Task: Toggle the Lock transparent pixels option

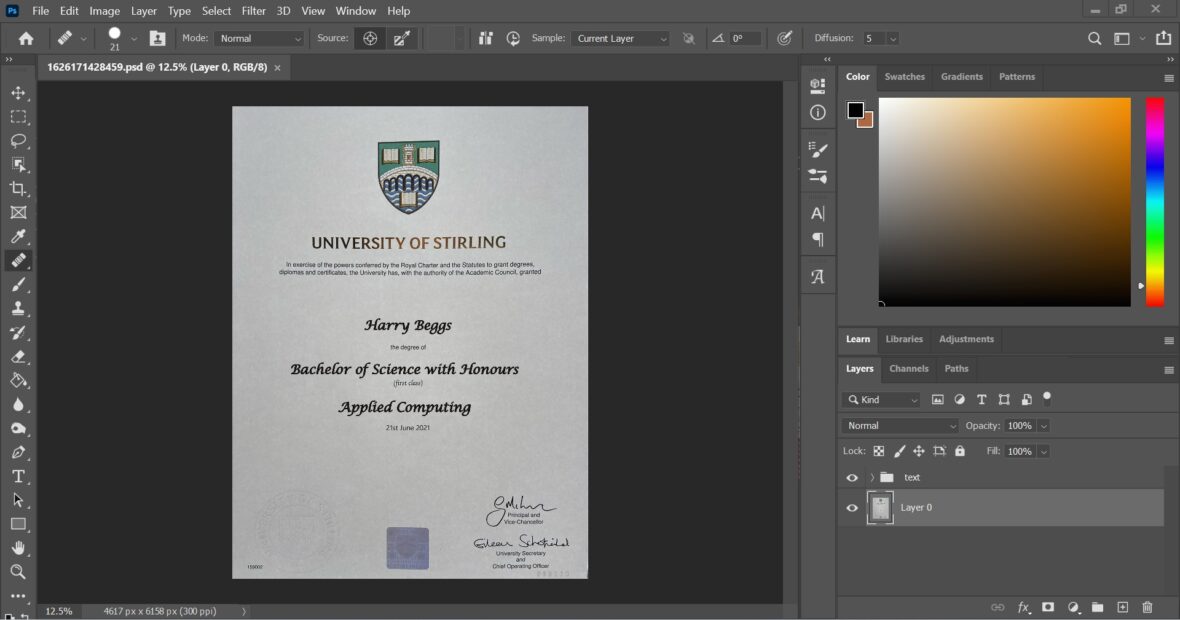Action: point(877,451)
